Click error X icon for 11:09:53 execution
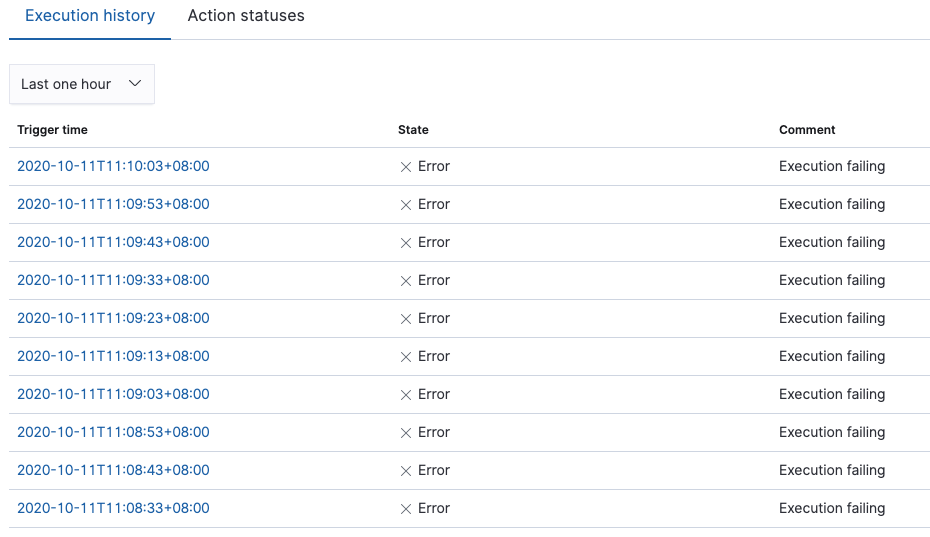This screenshot has width=930, height=537. (x=406, y=205)
